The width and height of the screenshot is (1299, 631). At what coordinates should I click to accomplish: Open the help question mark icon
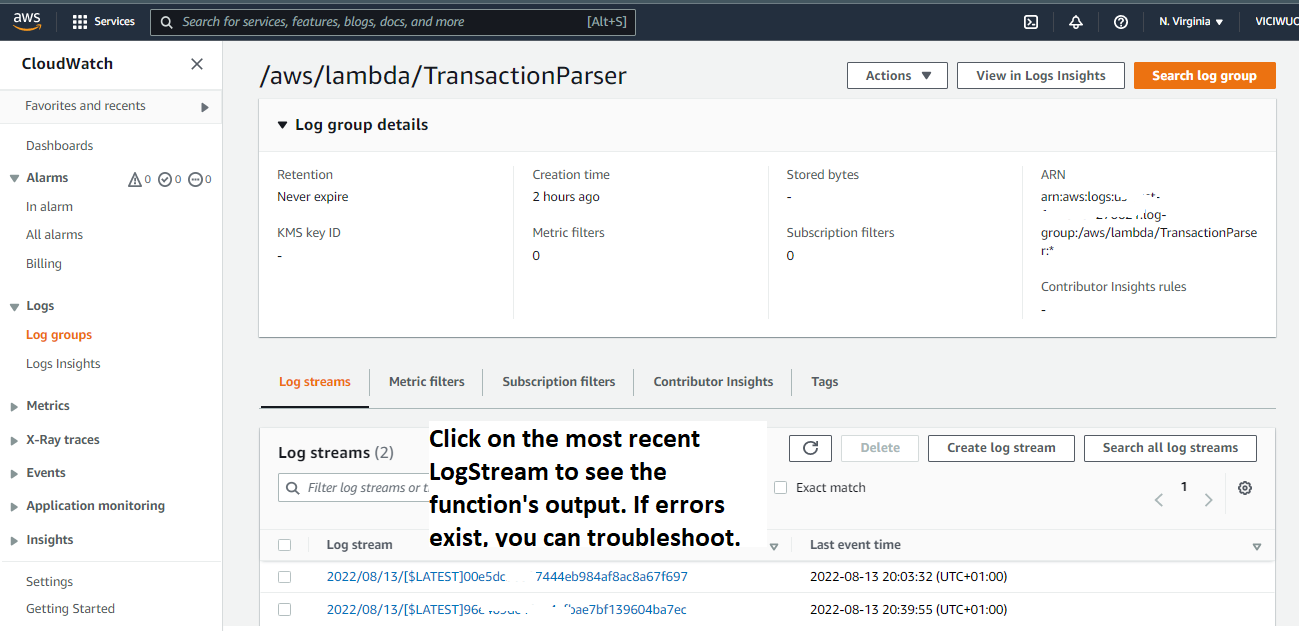click(1121, 22)
